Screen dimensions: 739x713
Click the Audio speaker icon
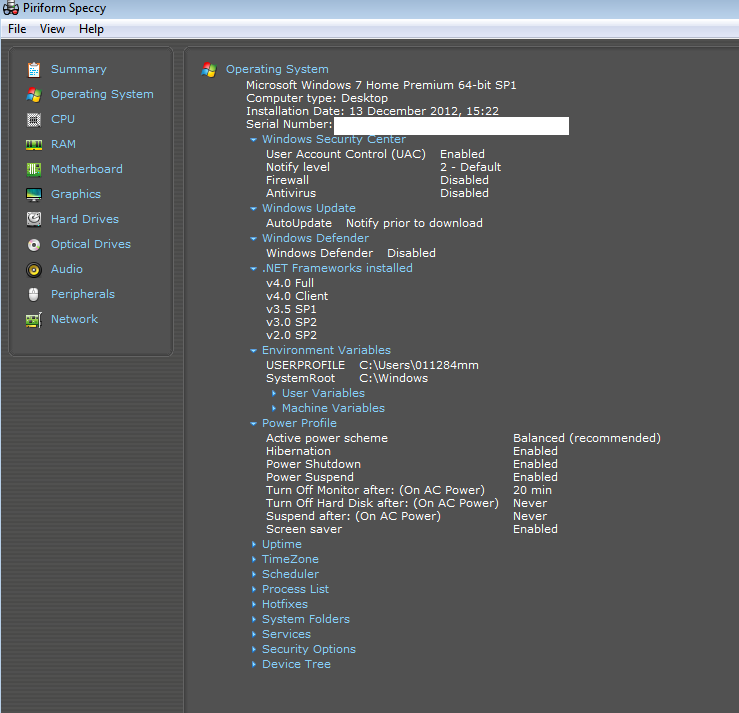[34, 270]
